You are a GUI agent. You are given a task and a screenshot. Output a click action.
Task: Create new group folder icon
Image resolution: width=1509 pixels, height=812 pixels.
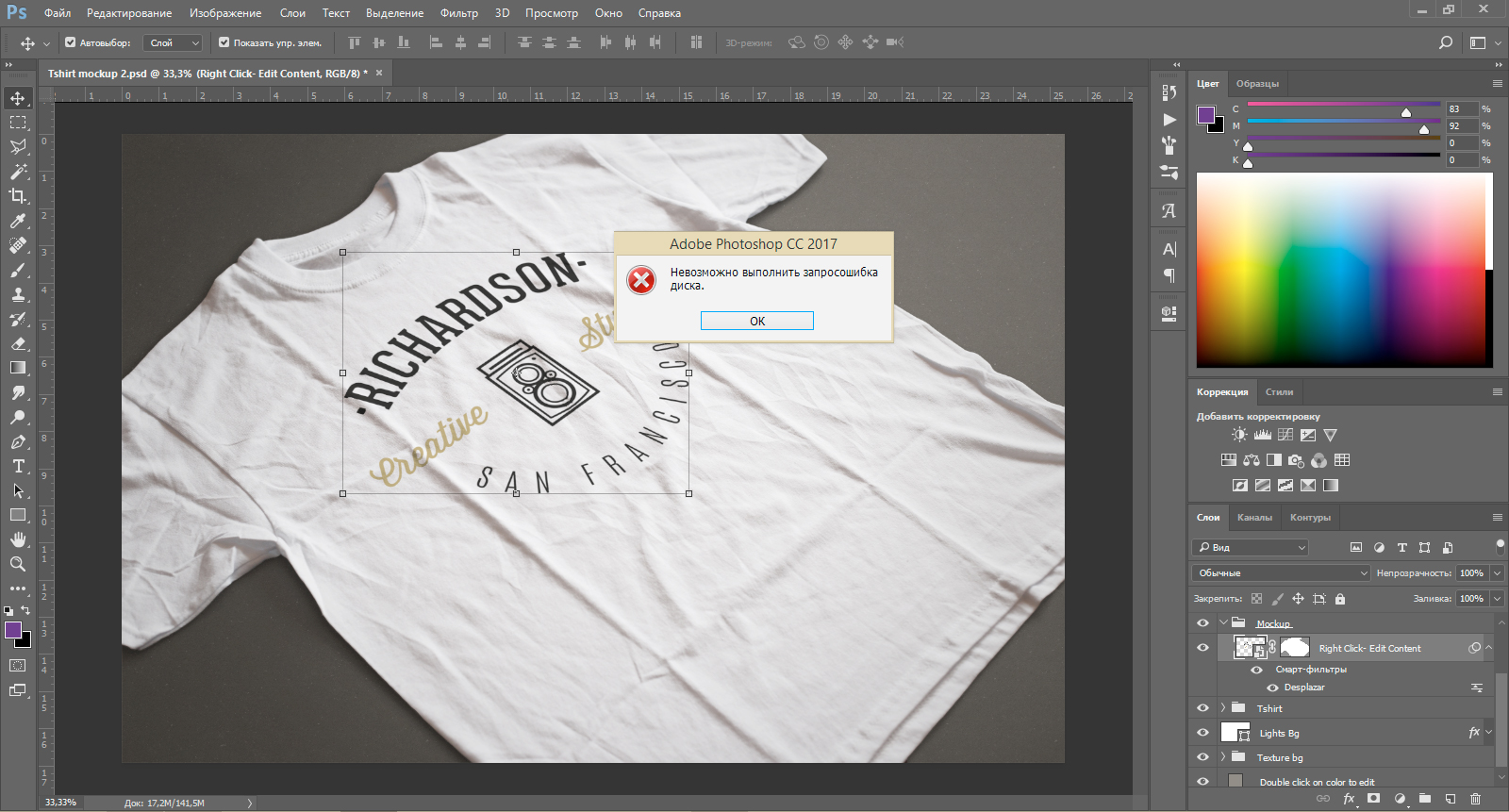tap(1425, 799)
